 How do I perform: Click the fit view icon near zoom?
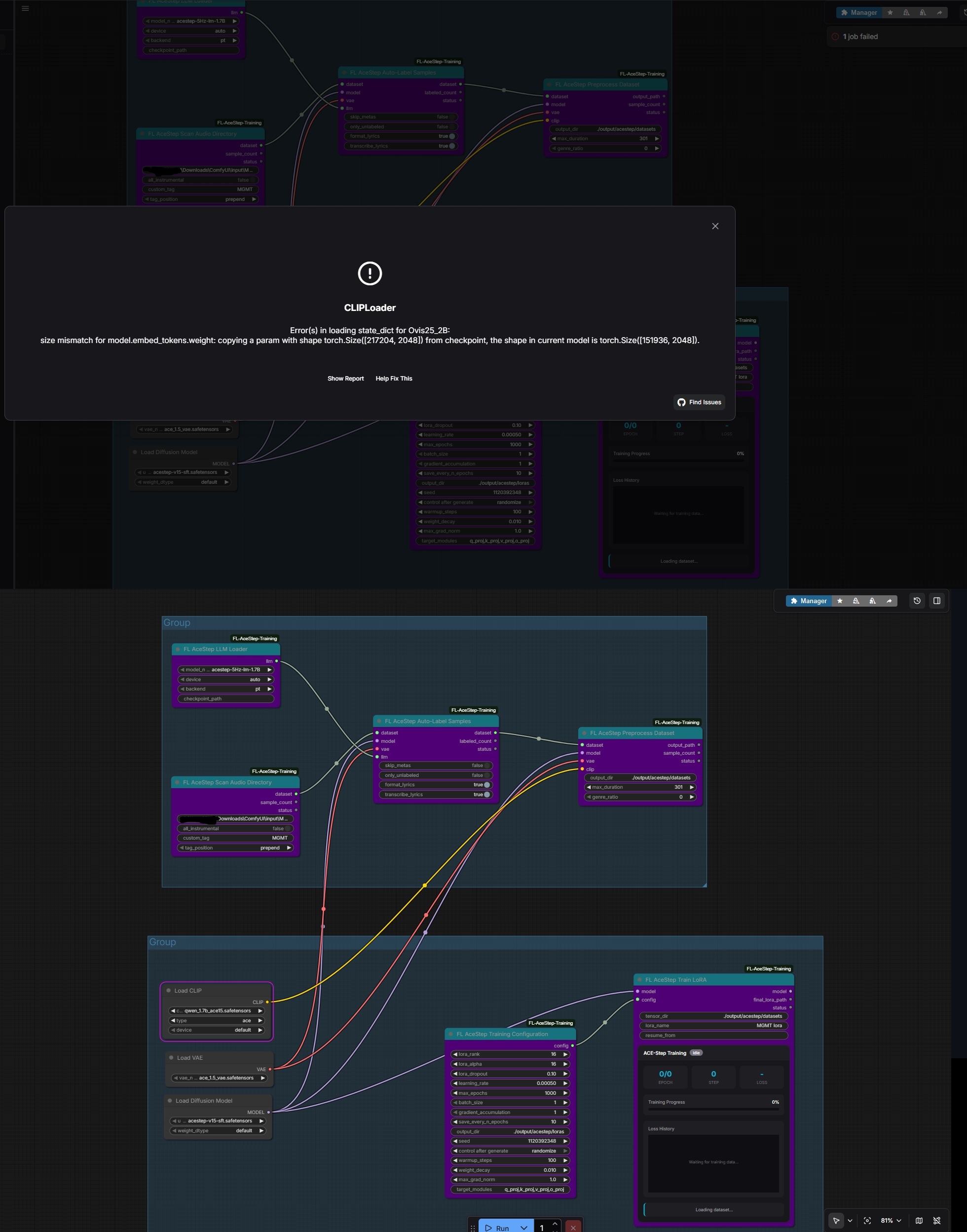pos(867,1221)
